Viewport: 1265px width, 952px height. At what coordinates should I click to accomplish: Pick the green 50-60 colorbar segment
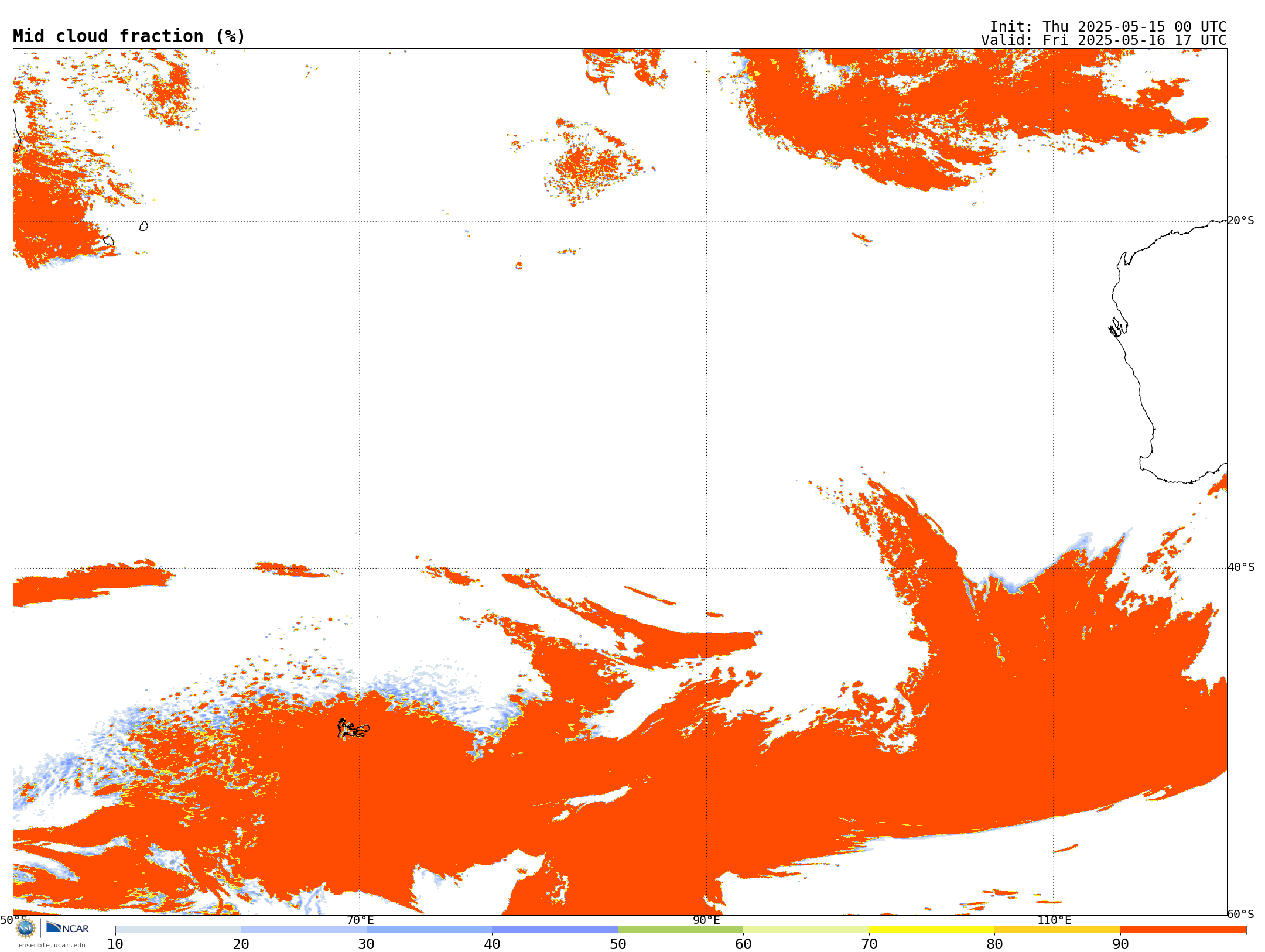[681, 930]
